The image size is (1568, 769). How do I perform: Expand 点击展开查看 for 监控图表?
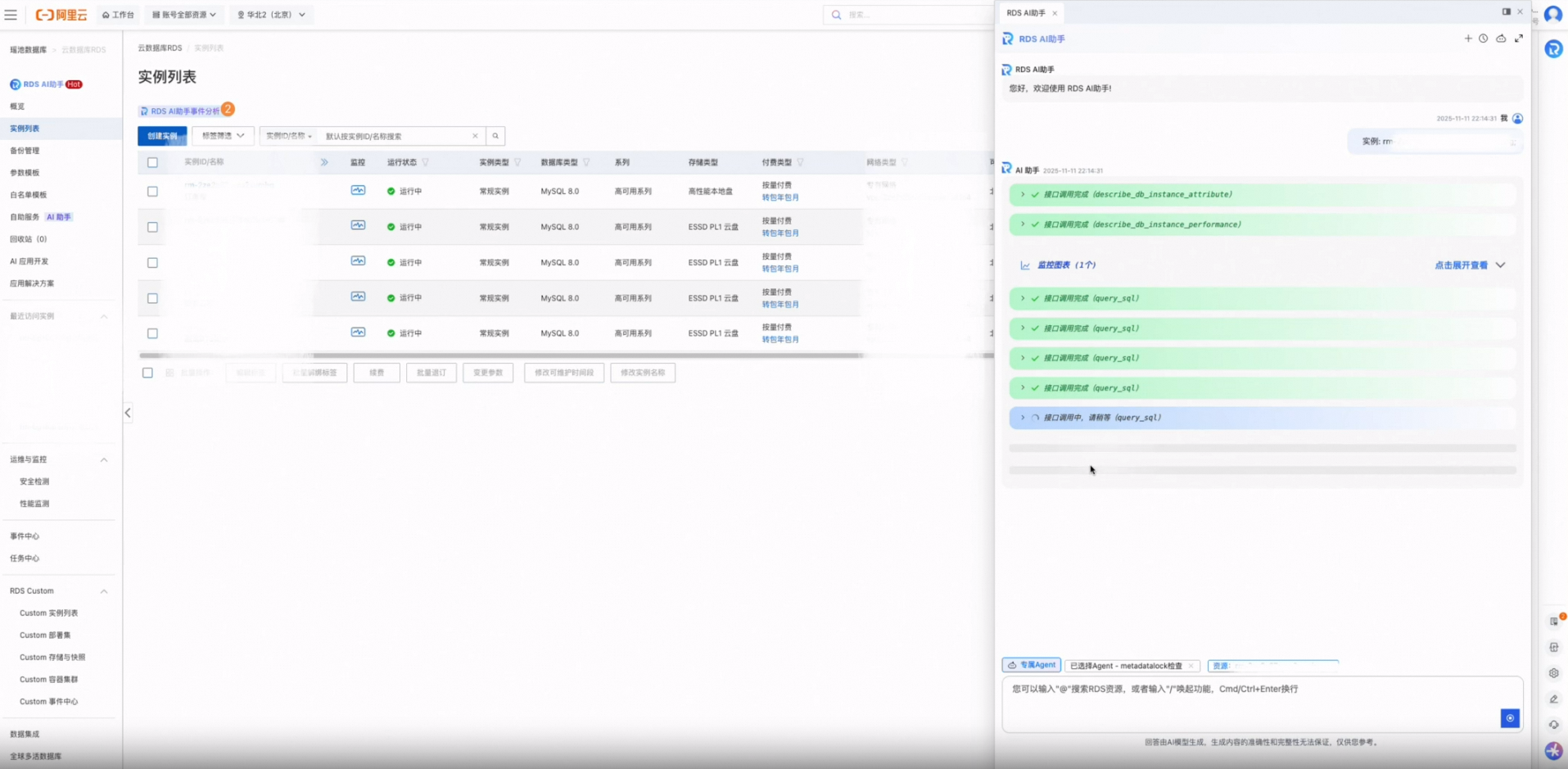pyautogui.click(x=1470, y=265)
